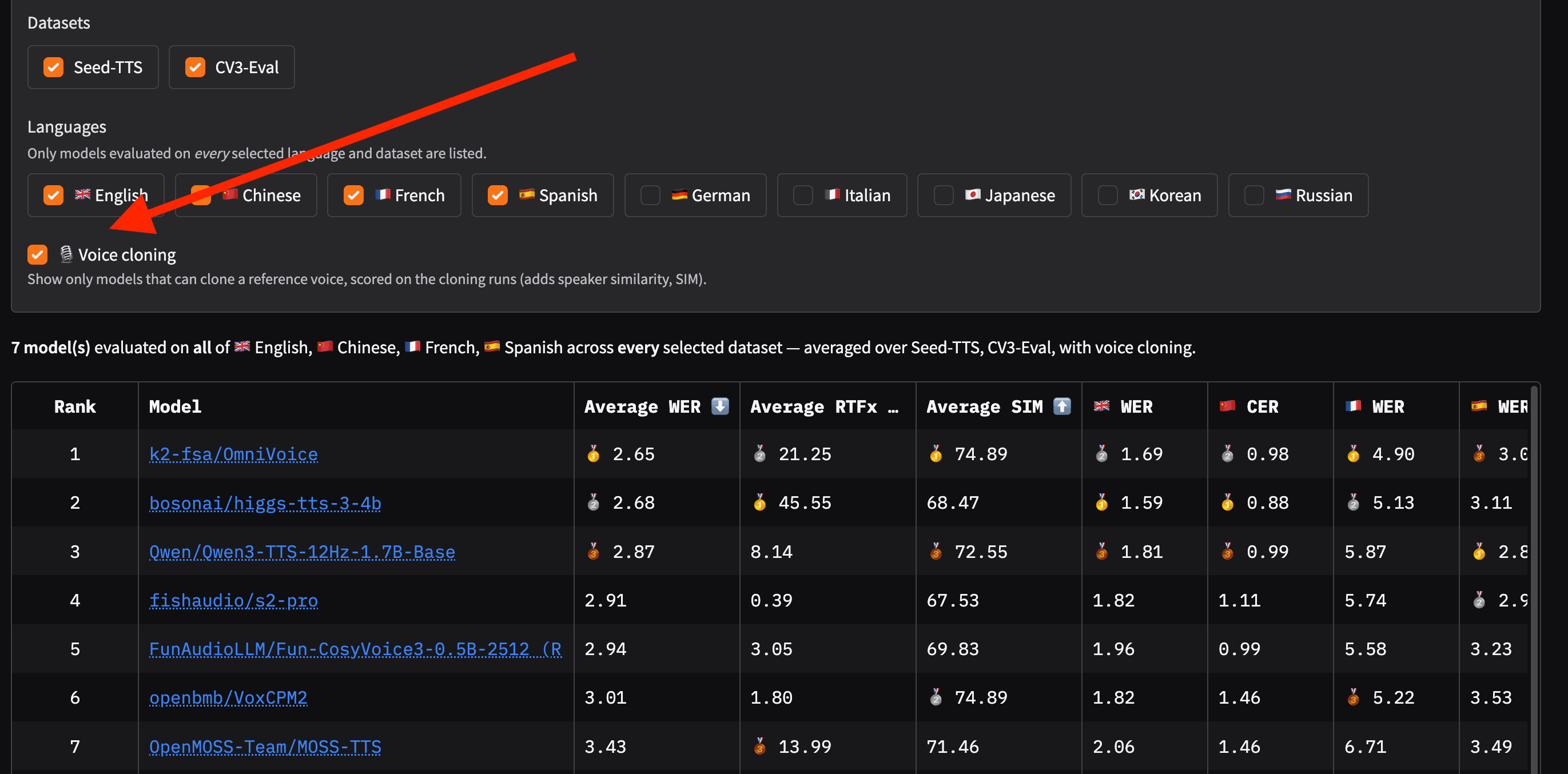Click the up-arrow sort icon beside Average SIM
The image size is (1568, 774).
point(1061,406)
